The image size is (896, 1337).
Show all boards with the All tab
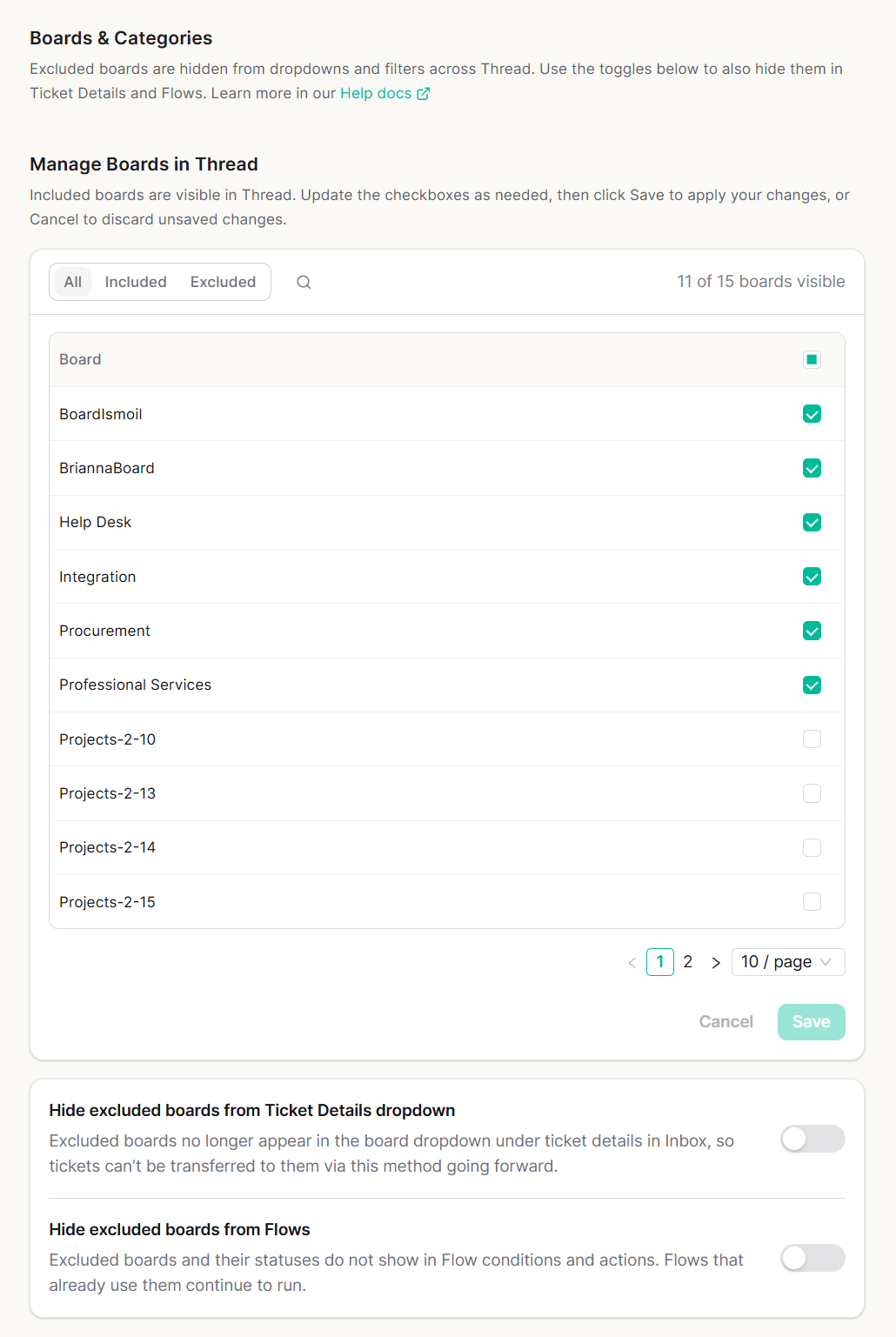coord(73,282)
